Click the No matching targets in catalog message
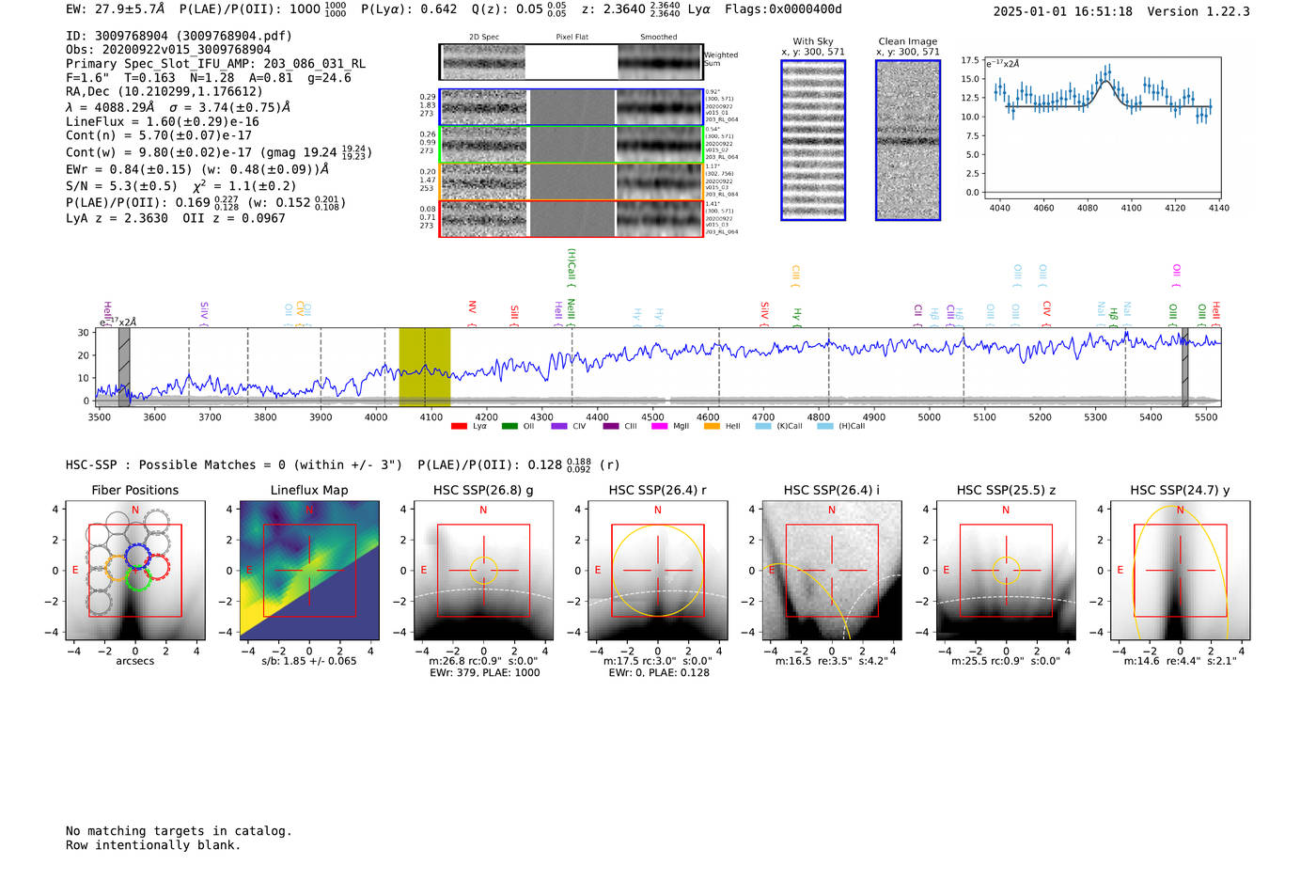The height and width of the screenshot is (896, 1316). tap(179, 831)
